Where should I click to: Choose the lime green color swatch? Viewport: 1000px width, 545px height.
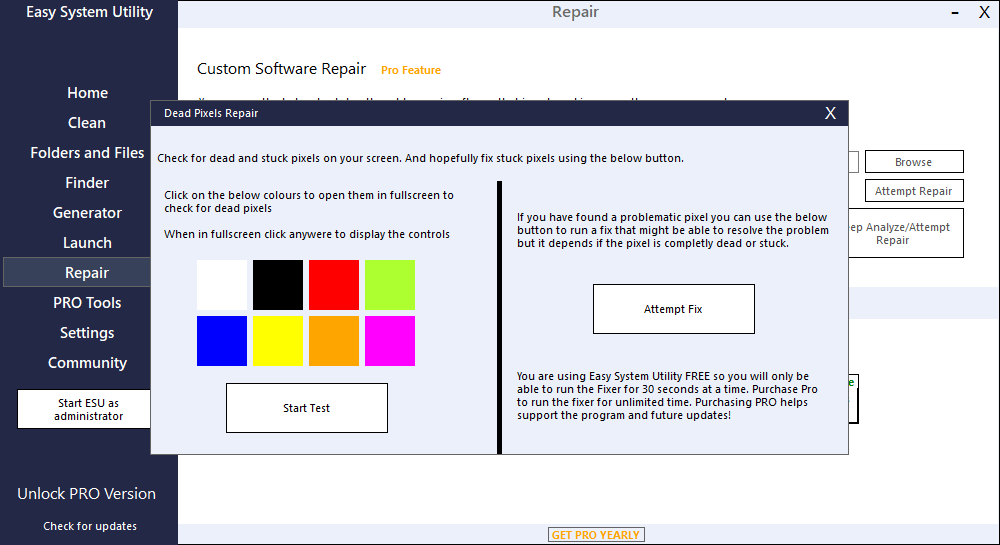pos(390,285)
